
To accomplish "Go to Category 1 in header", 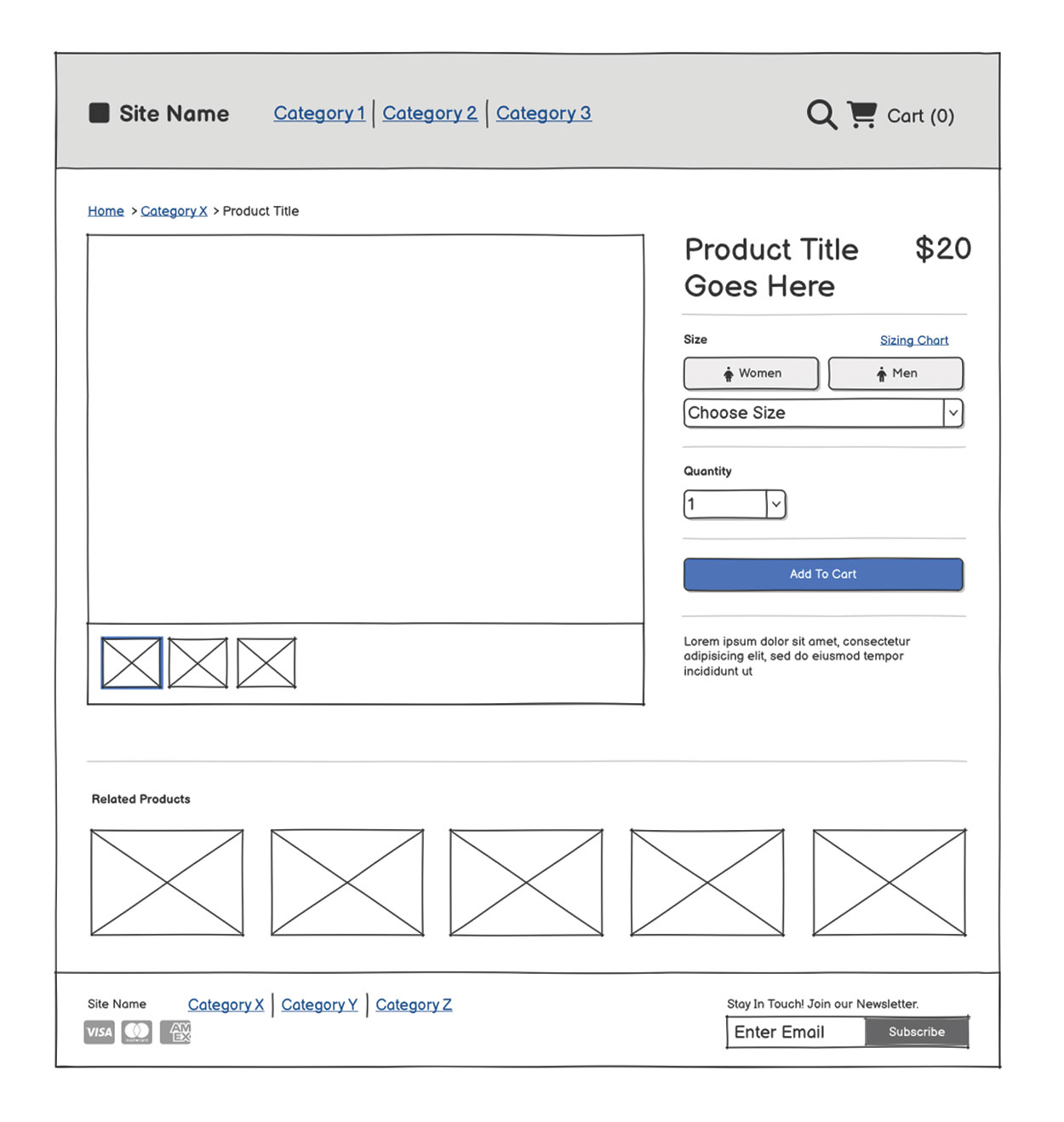I will 319,113.
